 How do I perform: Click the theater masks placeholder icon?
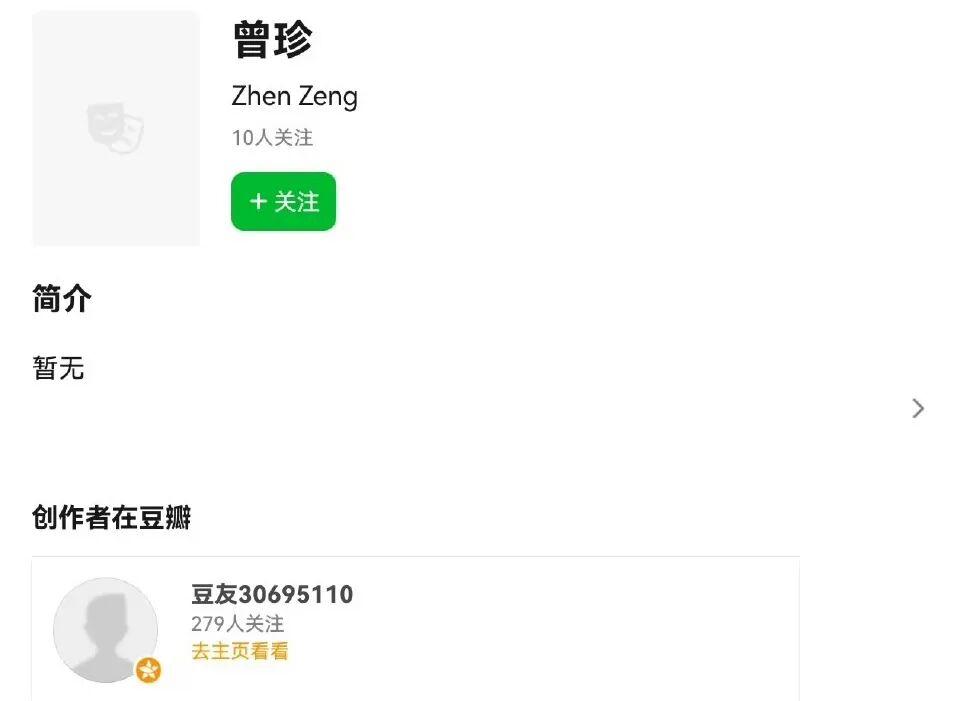tap(116, 129)
